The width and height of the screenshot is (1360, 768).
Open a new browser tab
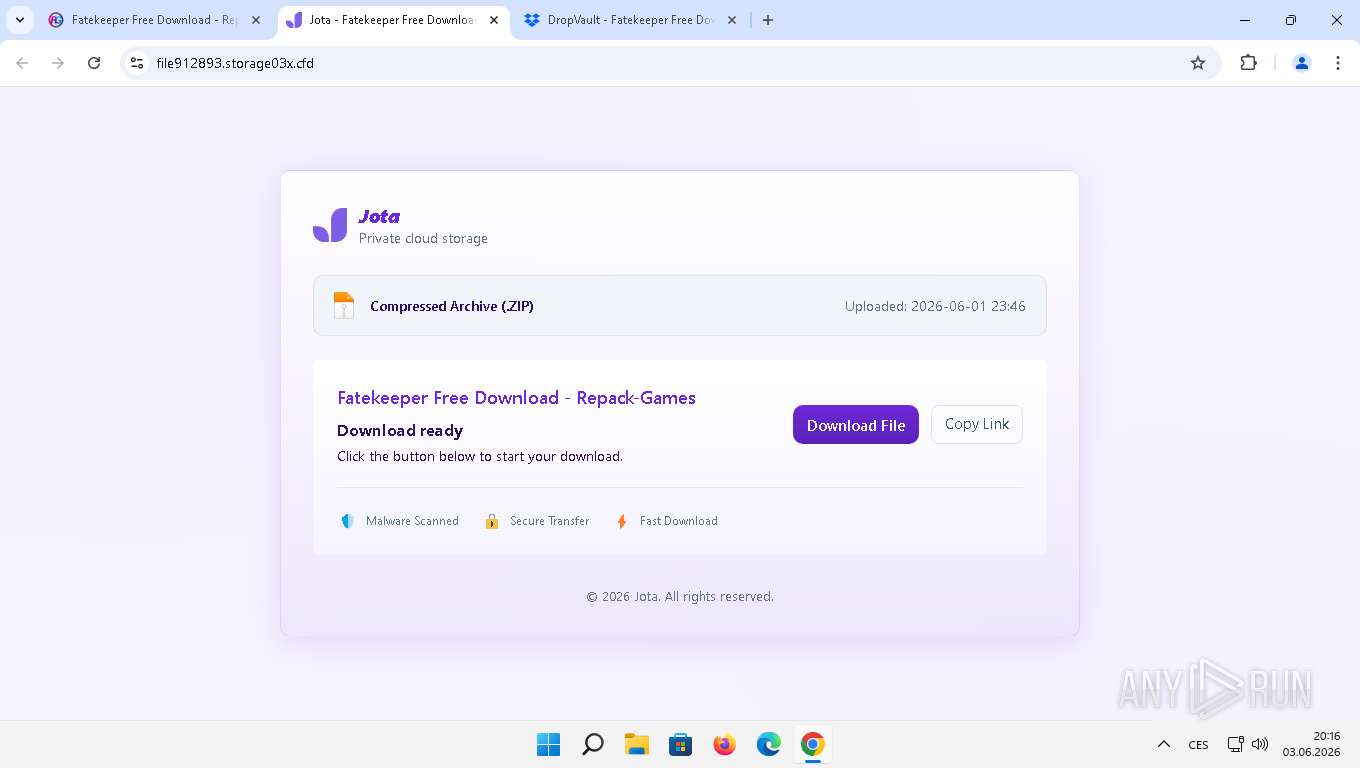768,20
